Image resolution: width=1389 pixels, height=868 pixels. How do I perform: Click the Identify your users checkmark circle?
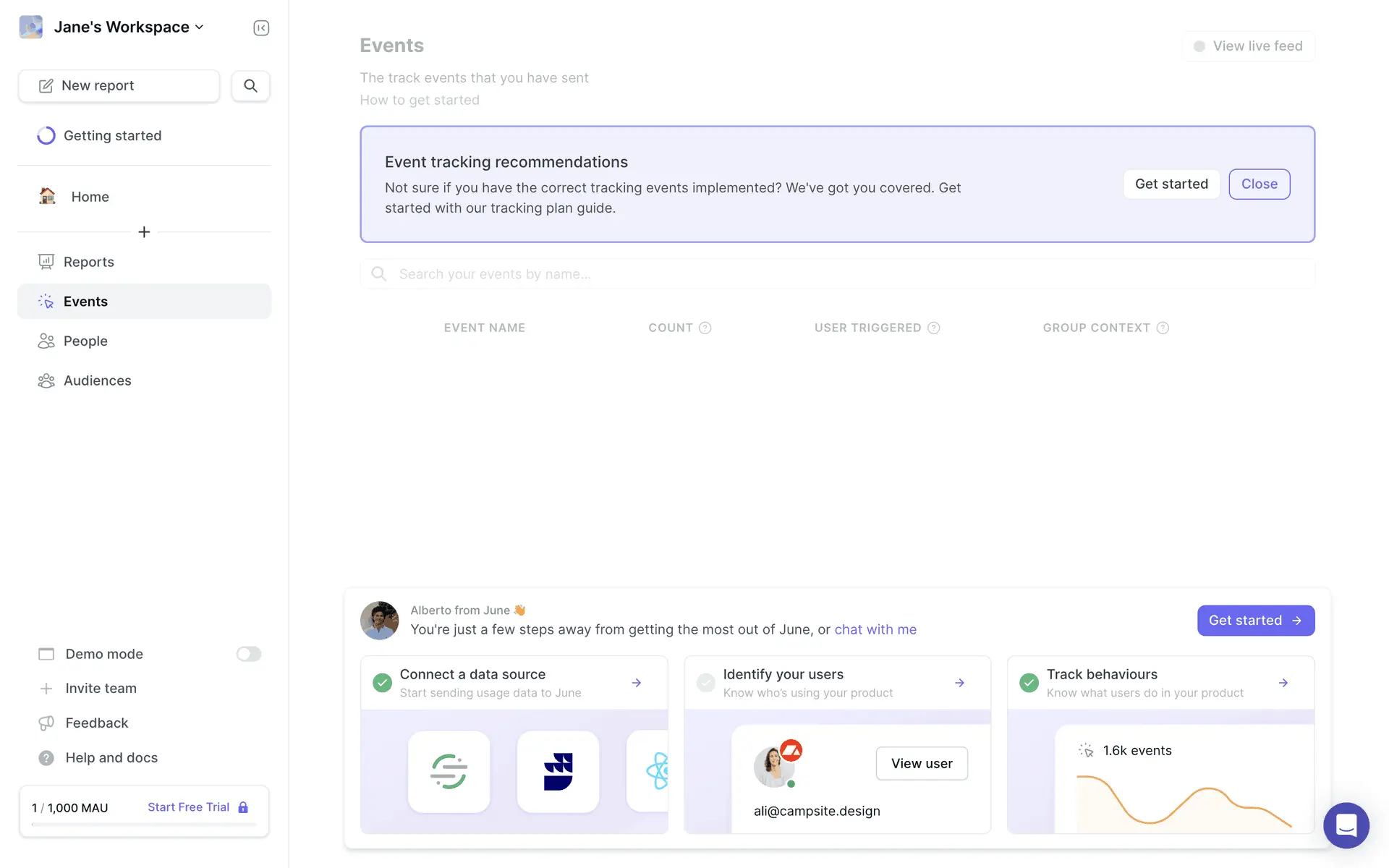pos(705,683)
